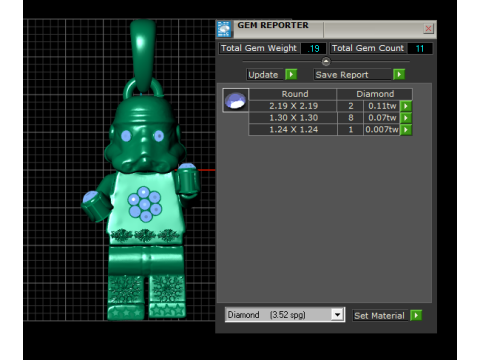Image resolution: width=480 pixels, height=360 pixels.
Task: Click green arrow on 0.007tw row
Action: click(x=406, y=129)
